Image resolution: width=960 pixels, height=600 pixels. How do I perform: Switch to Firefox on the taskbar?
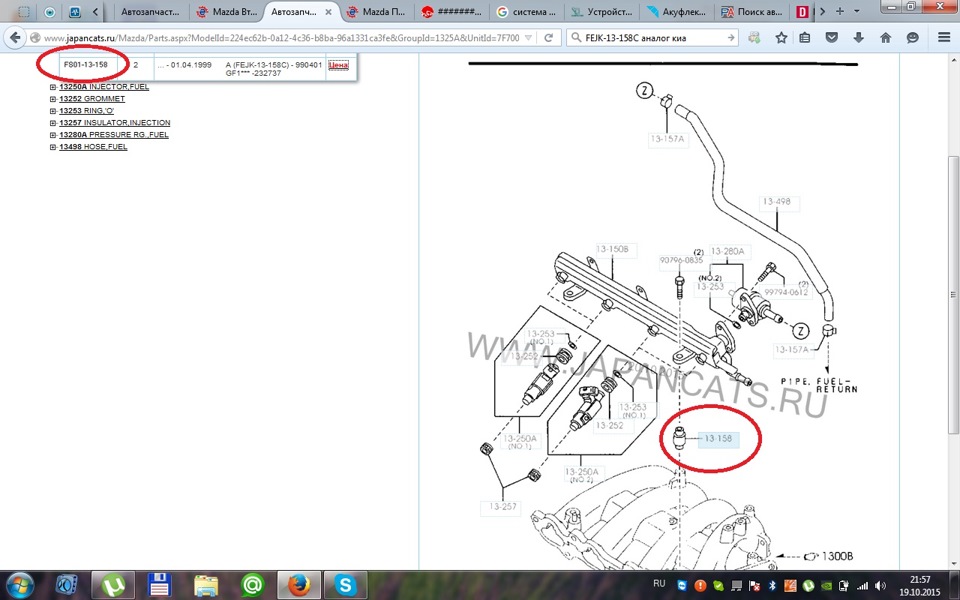pyautogui.click(x=299, y=585)
